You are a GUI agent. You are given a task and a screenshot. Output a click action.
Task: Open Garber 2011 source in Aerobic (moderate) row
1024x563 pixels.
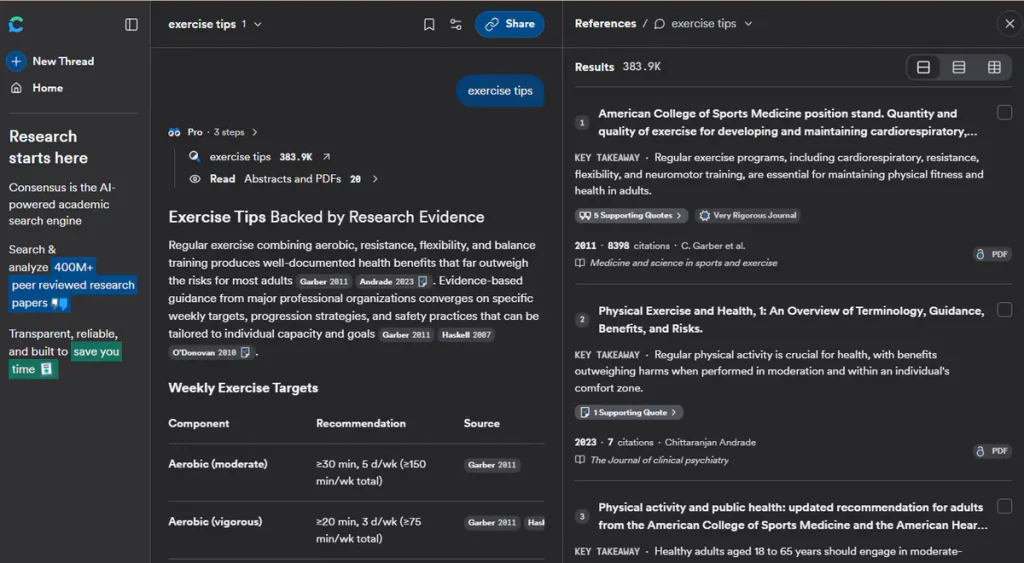(x=492, y=465)
